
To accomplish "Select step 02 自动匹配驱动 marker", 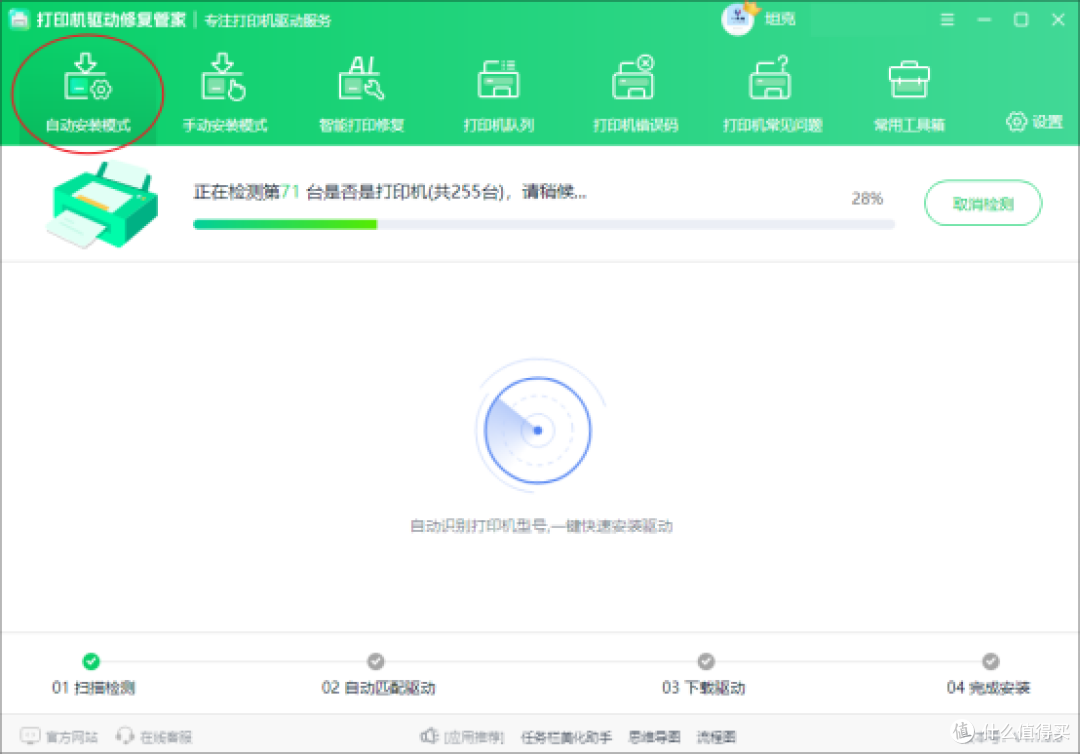I will point(375,662).
